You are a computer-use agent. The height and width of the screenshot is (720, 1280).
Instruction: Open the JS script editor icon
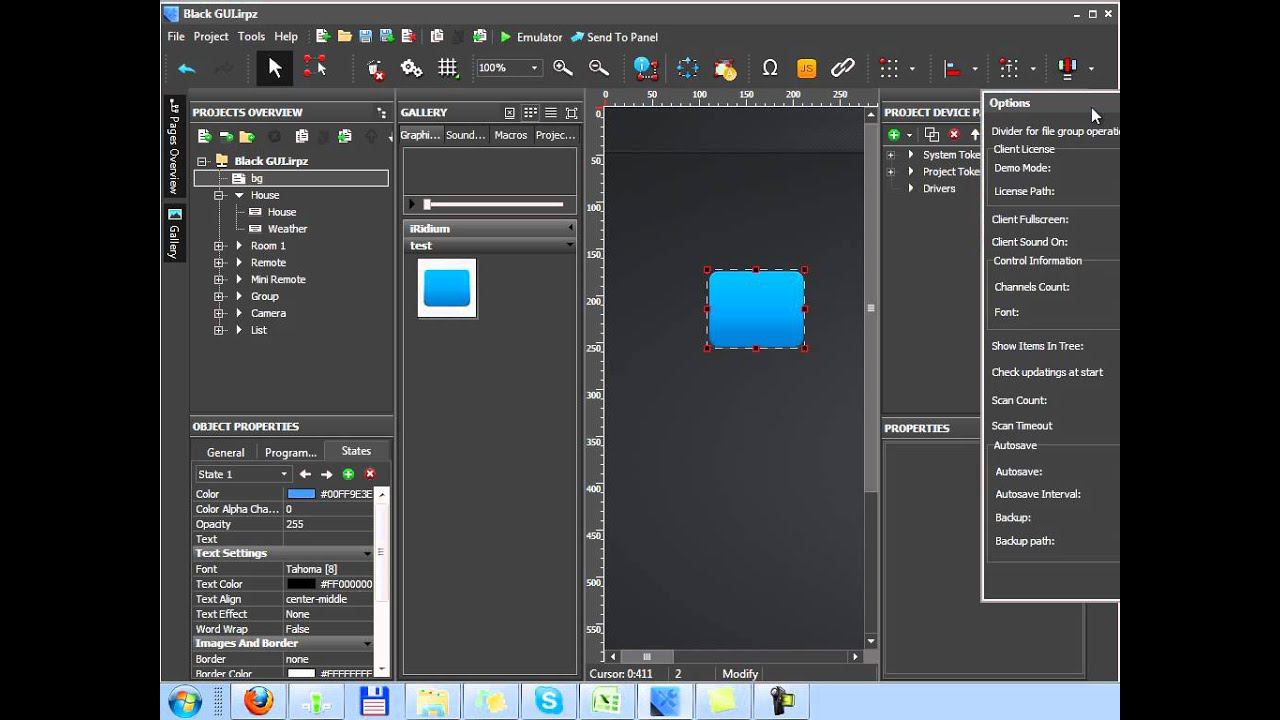coord(806,68)
